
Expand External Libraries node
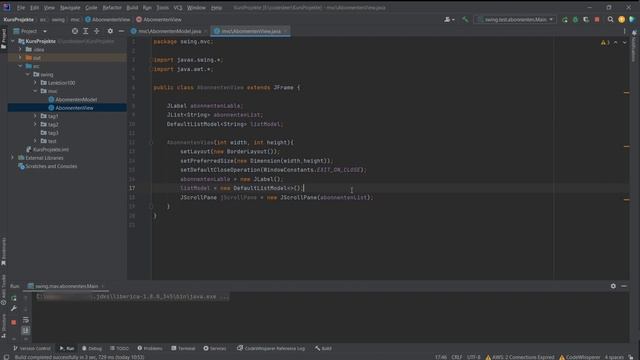click(13, 158)
